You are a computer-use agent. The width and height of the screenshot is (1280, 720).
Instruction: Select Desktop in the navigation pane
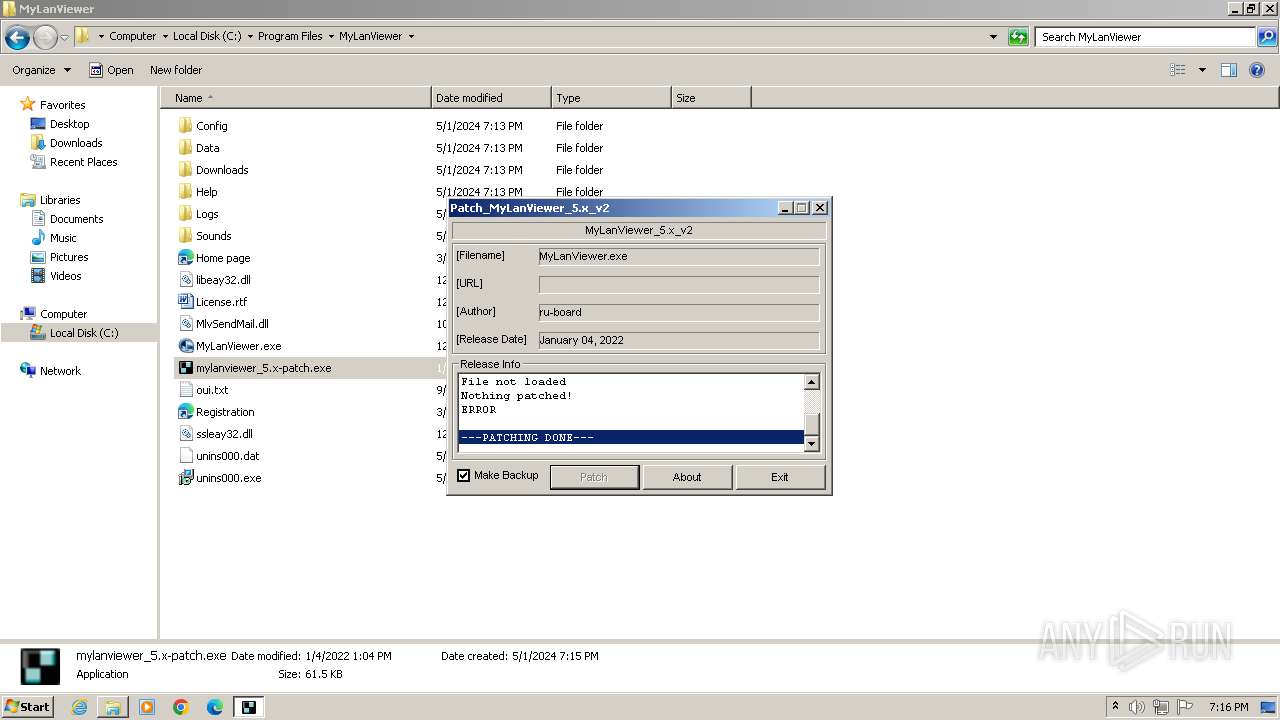click(x=69, y=124)
